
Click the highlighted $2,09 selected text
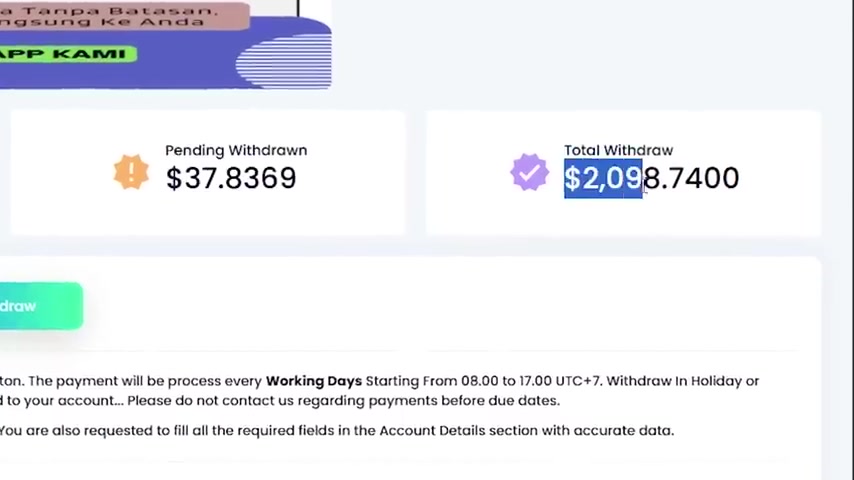pyautogui.click(x=603, y=178)
